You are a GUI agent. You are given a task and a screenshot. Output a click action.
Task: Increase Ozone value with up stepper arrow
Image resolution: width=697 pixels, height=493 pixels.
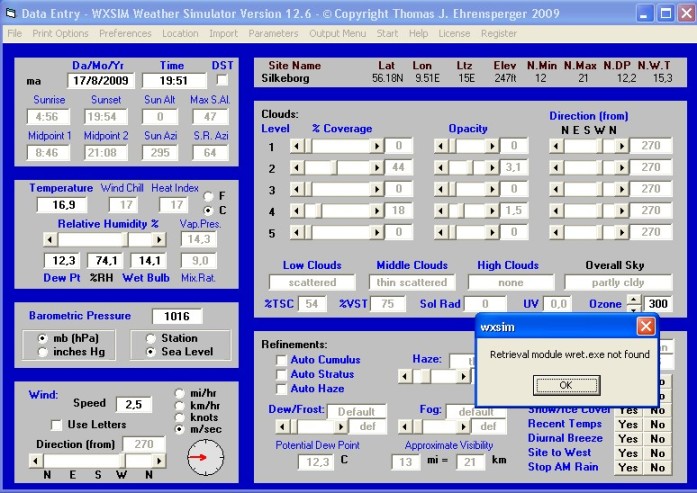tap(633, 299)
